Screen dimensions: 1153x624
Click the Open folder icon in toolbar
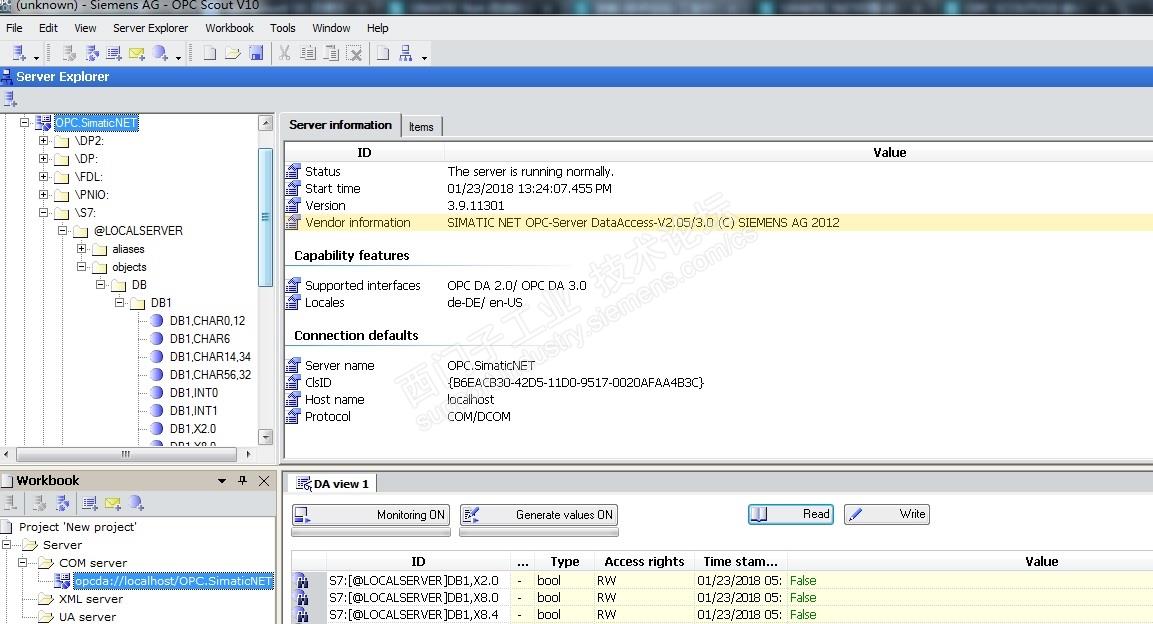[x=233, y=54]
